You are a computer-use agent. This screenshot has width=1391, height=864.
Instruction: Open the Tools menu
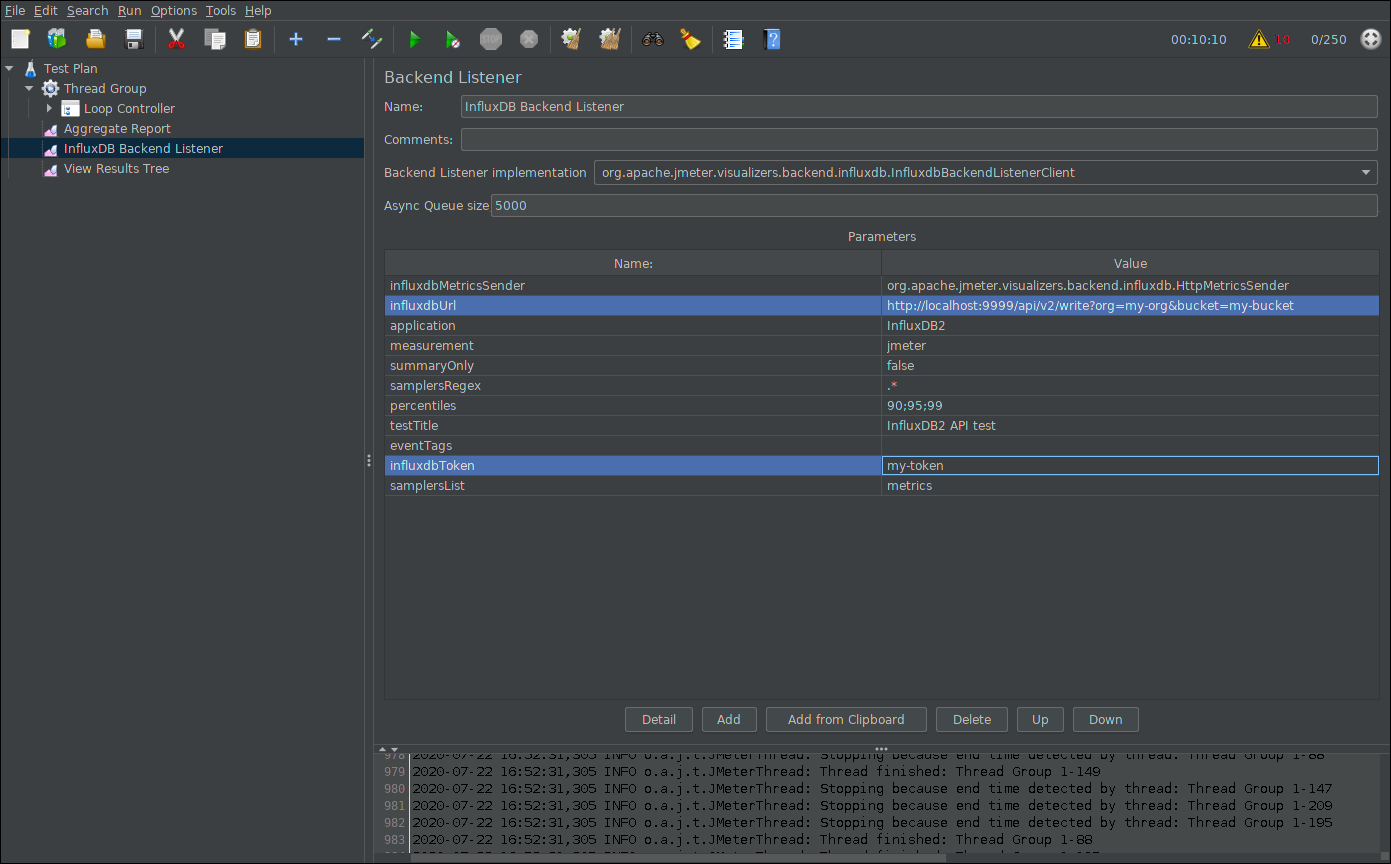[221, 10]
